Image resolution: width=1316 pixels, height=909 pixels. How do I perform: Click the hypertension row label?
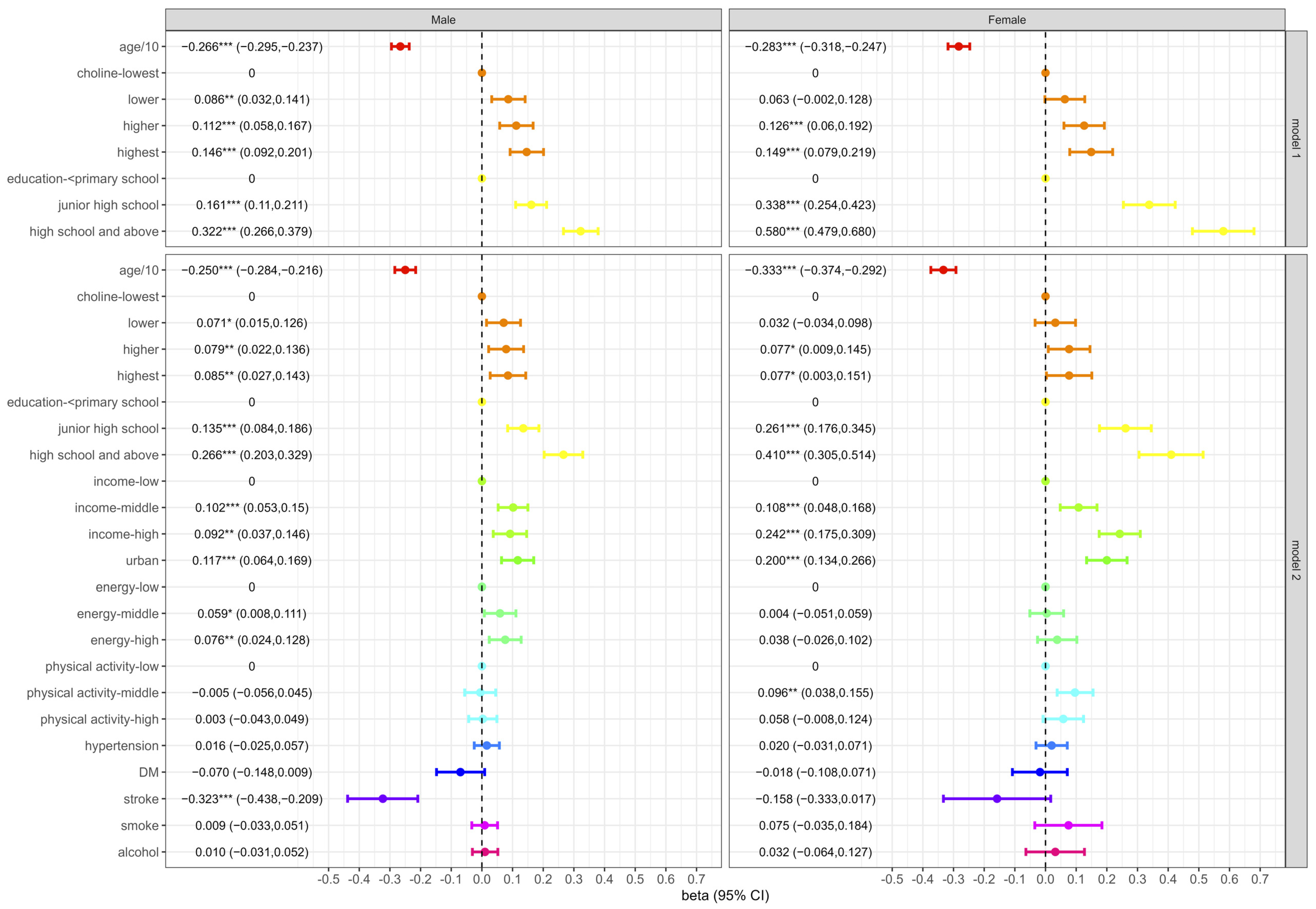(x=121, y=746)
